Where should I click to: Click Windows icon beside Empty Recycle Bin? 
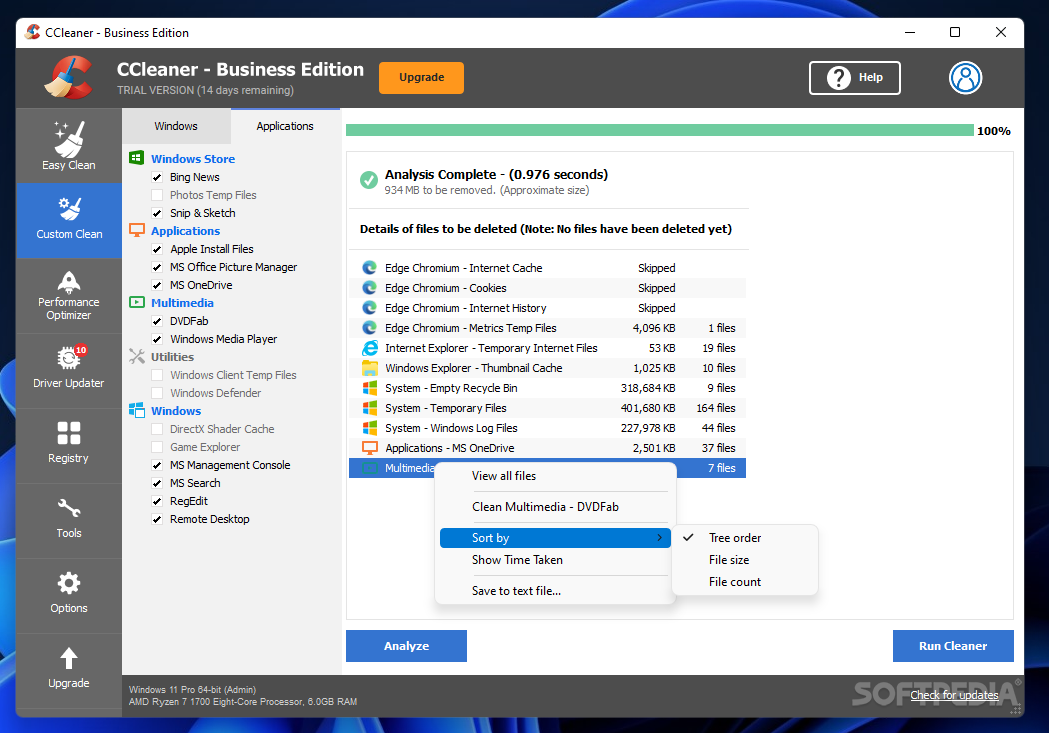coord(369,388)
